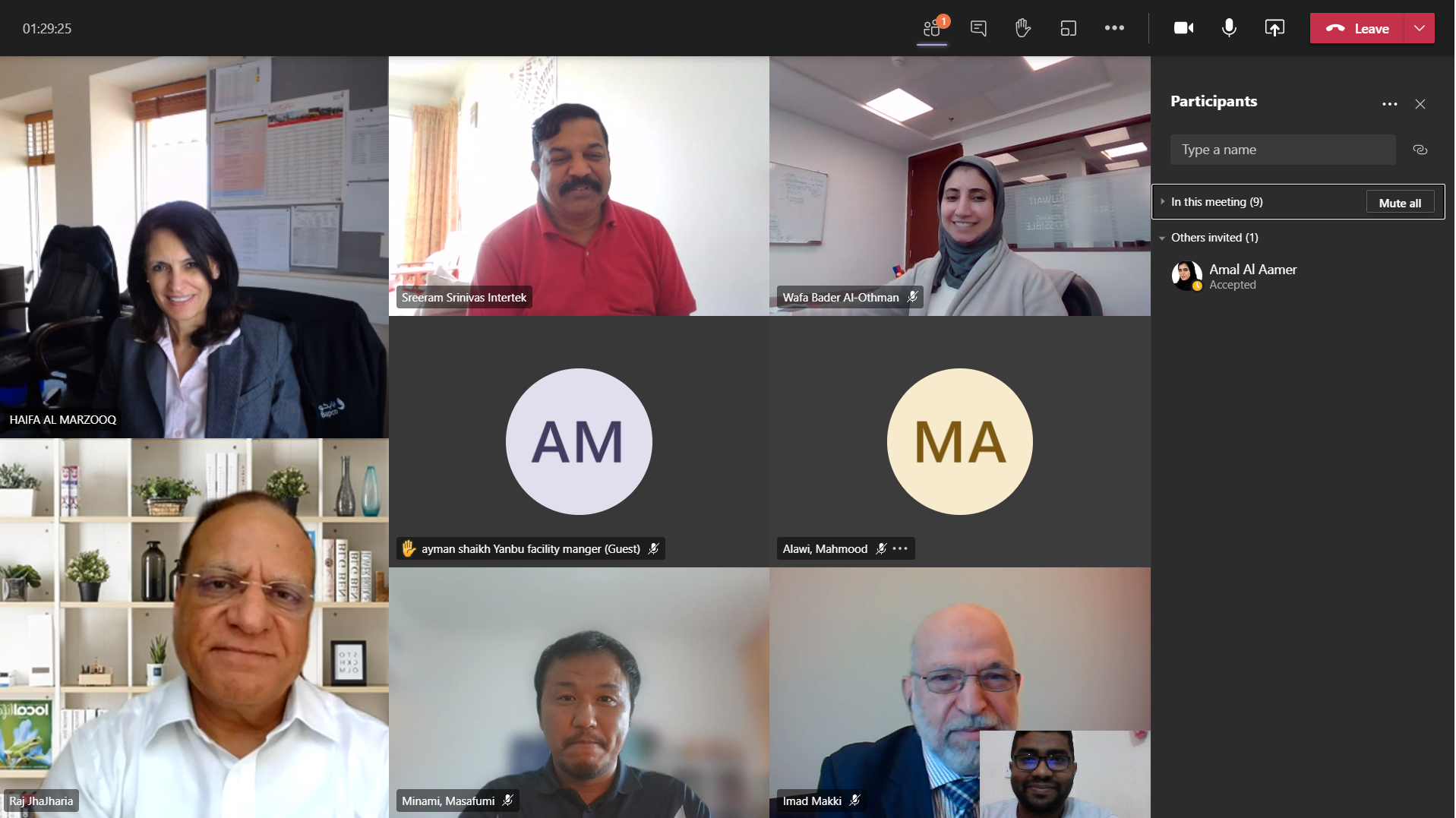
Task: Open options next to Alawi, Mahmood
Action: pos(900,548)
